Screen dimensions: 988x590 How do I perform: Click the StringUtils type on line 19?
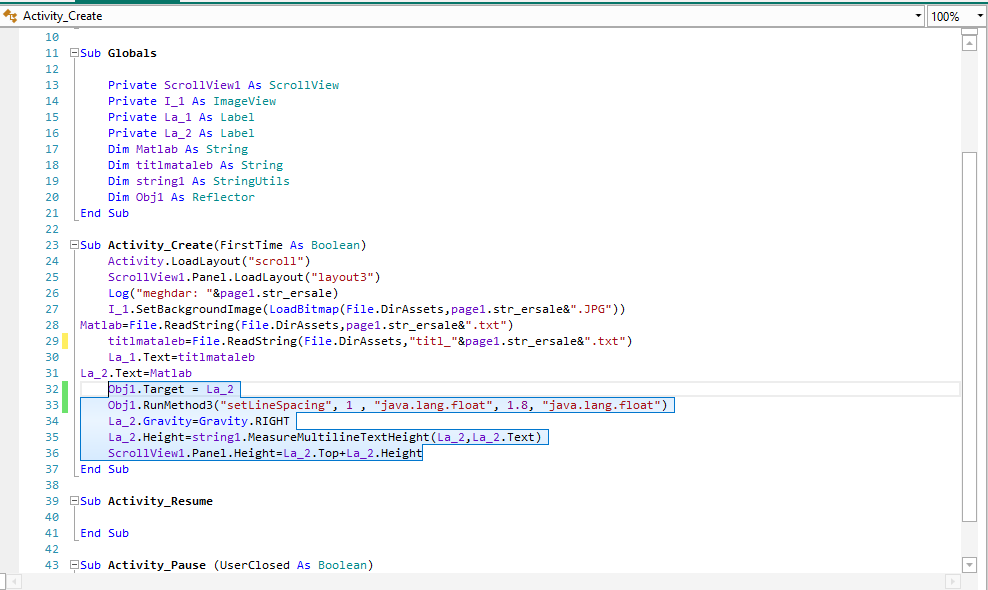click(x=256, y=181)
